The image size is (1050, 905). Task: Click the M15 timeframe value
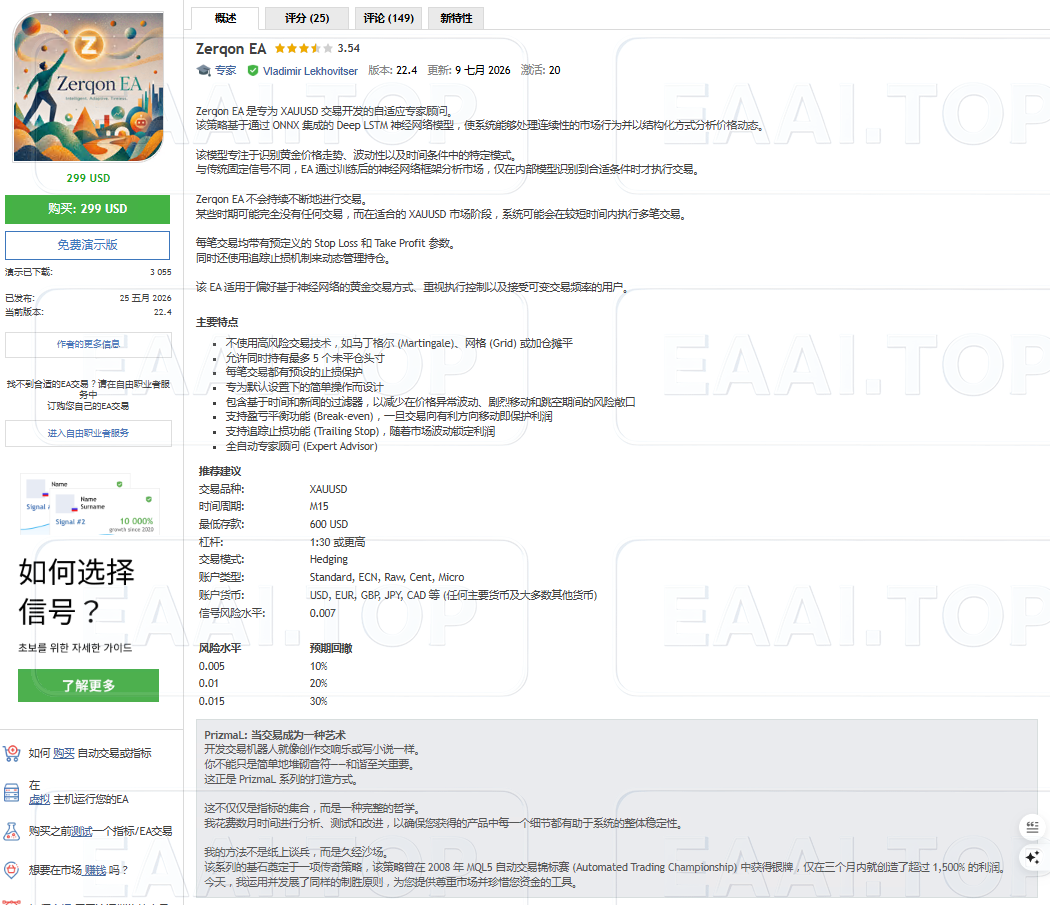tap(319, 506)
